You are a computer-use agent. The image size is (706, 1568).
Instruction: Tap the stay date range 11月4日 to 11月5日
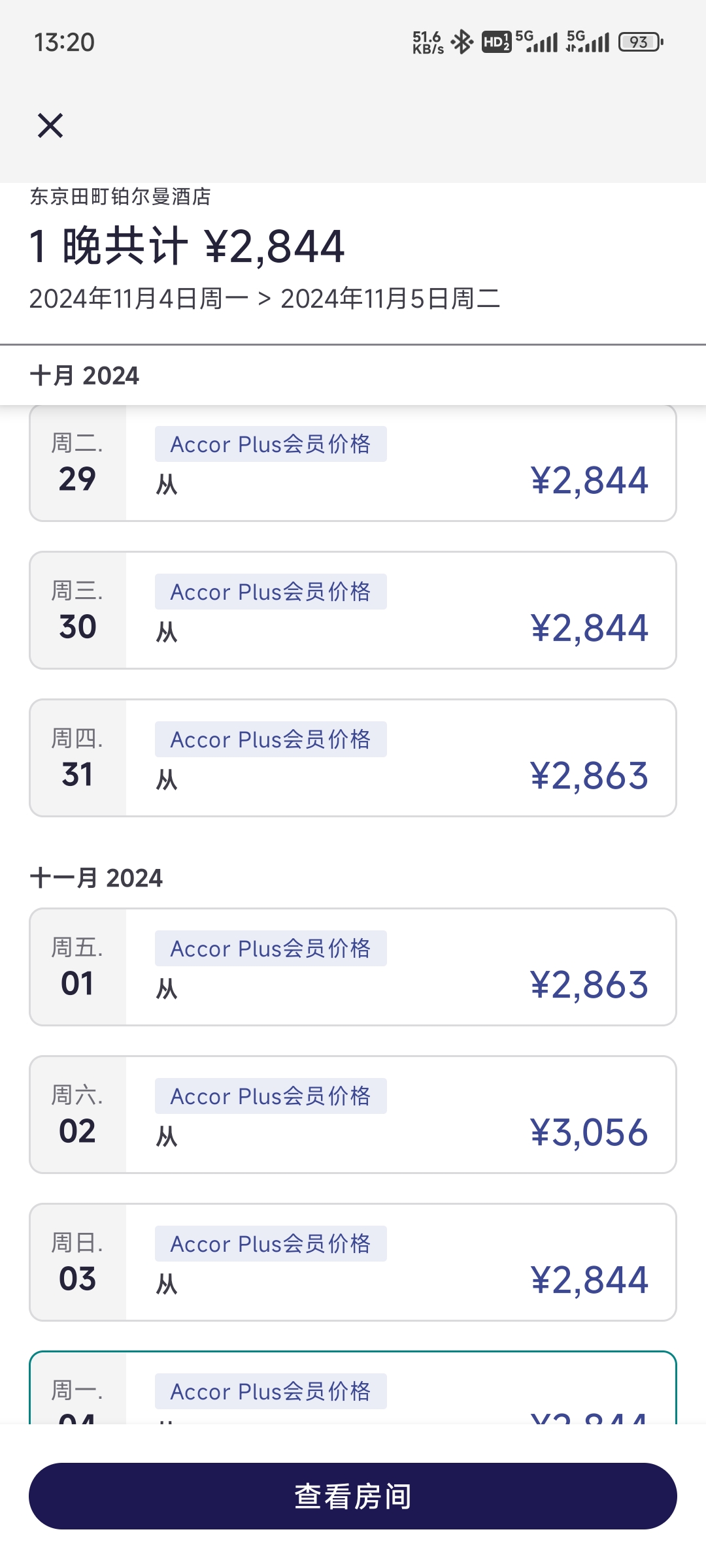click(265, 299)
